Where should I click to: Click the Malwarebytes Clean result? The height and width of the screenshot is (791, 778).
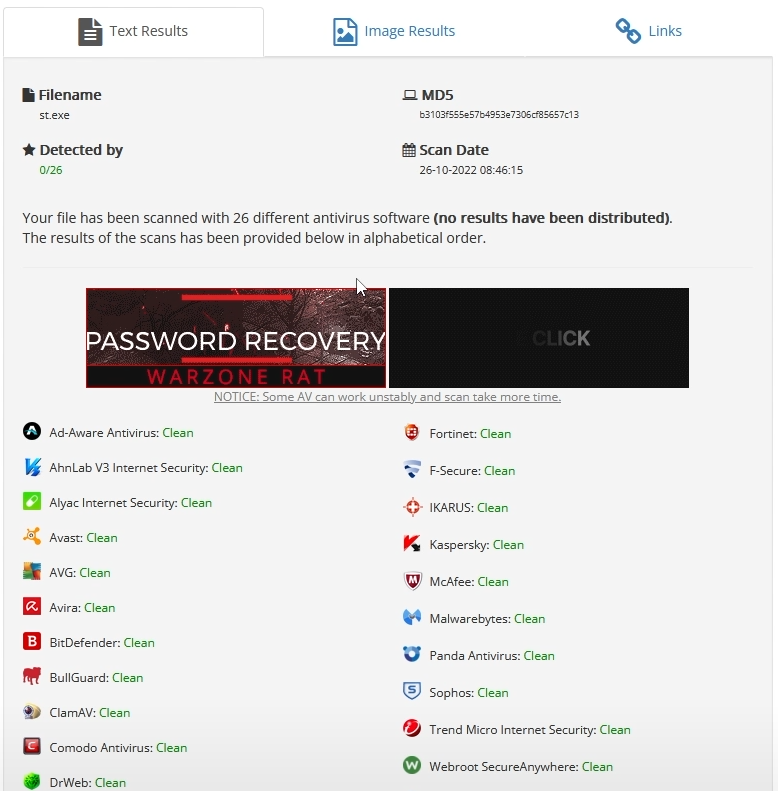pos(530,619)
